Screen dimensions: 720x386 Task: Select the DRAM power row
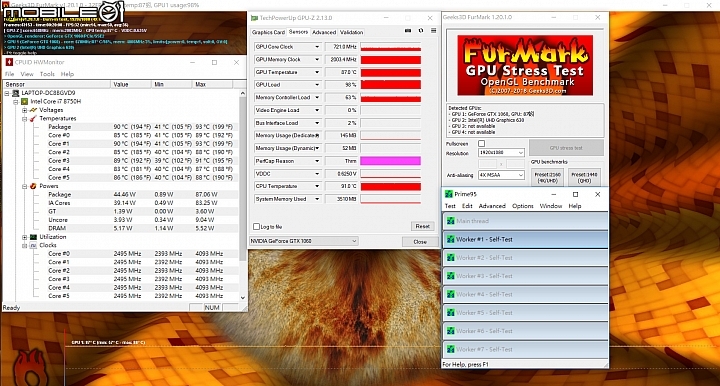pyautogui.click(x=121, y=229)
